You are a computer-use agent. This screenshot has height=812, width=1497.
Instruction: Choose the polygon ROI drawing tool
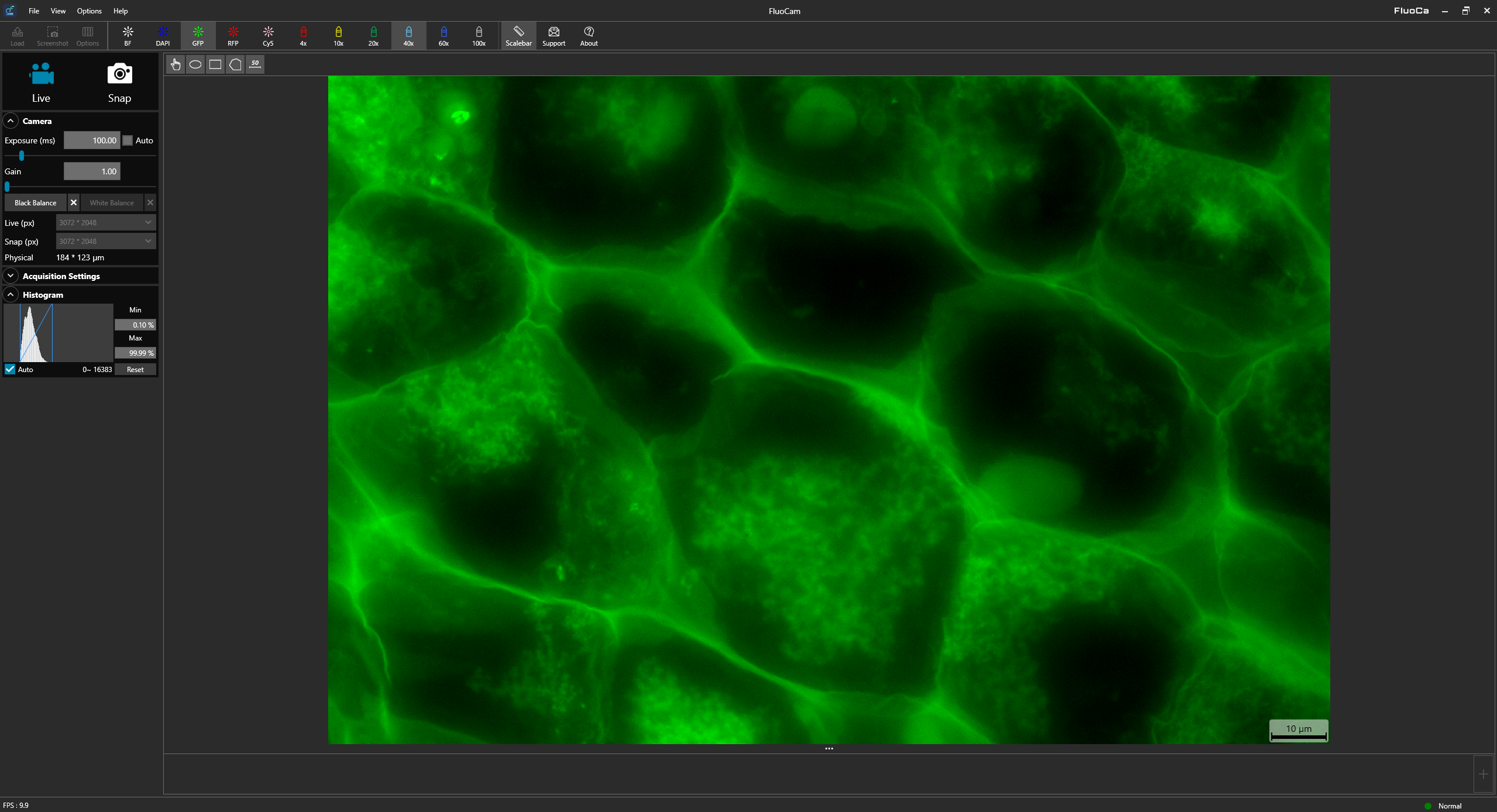click(x=235, y=64)
